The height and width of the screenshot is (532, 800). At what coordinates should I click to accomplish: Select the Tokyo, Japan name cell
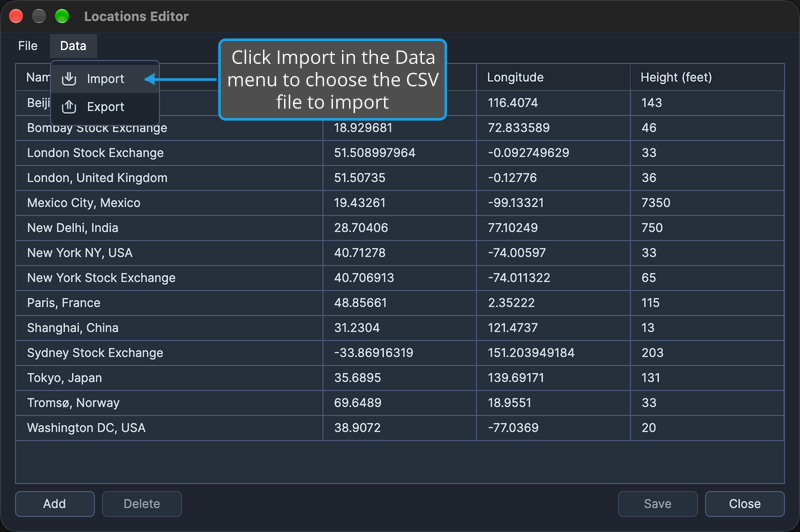(169, 378)
